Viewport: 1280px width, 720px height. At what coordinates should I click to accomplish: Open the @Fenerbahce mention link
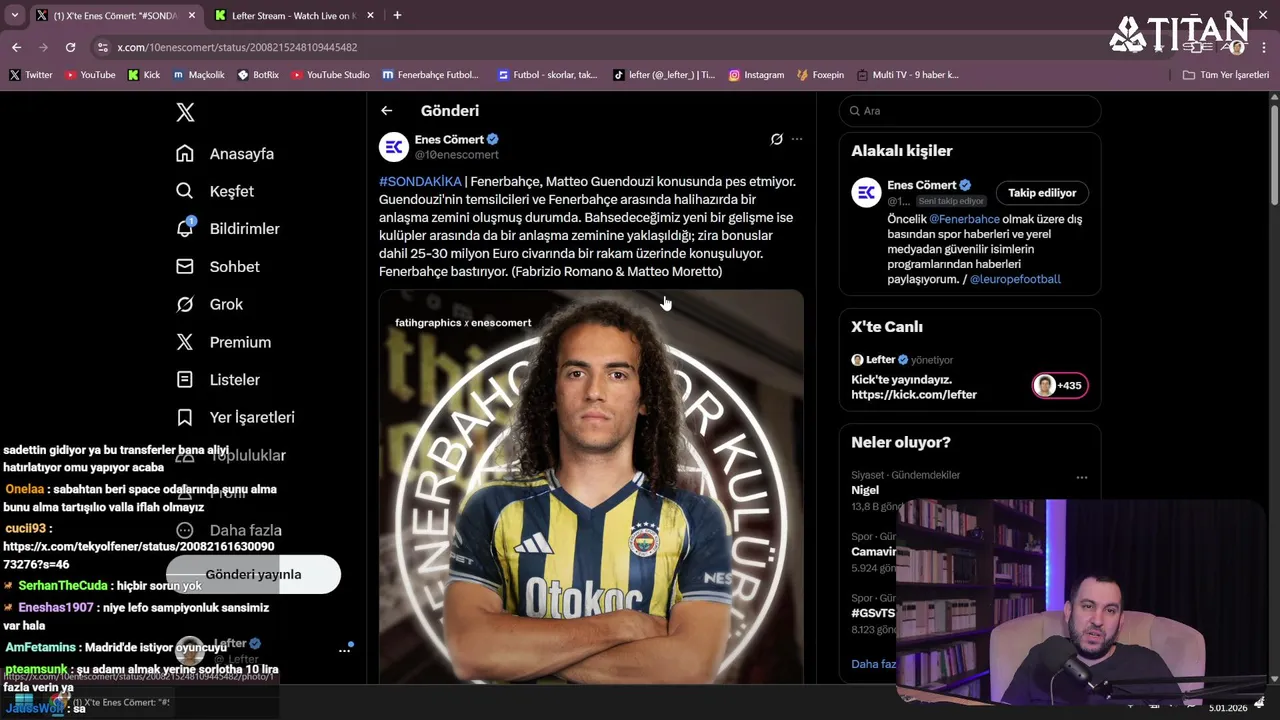964,219
